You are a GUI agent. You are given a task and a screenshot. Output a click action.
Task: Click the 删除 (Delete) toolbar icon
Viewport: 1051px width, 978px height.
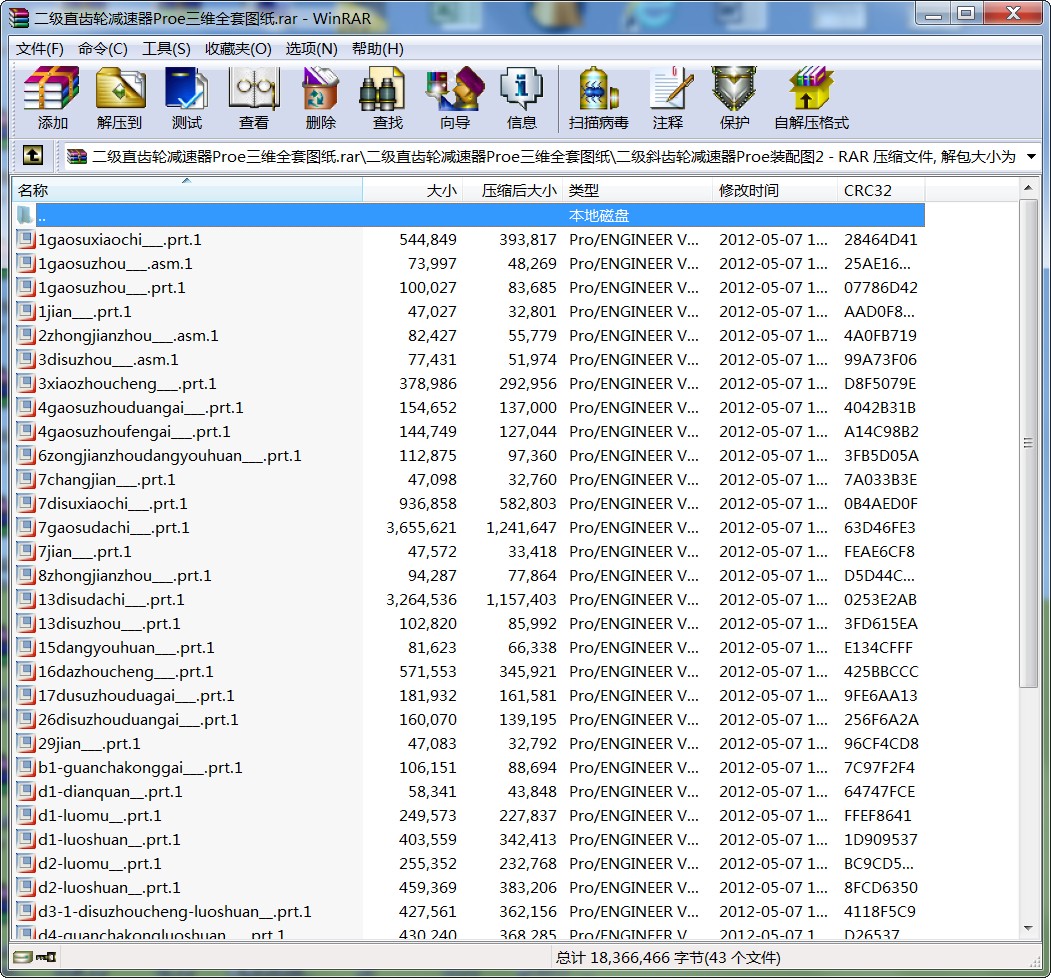click(x=321, y=98)
